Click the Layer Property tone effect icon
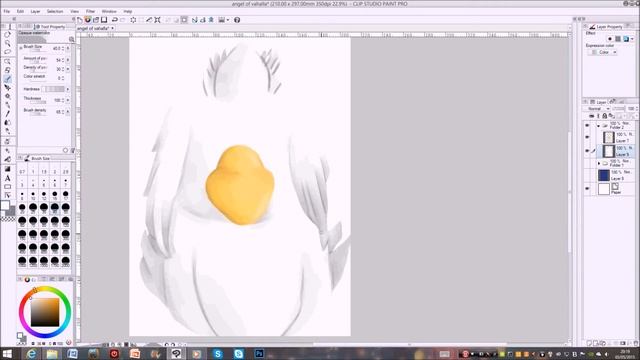The height and width of the screenshot is (360, 640). (x=618, y=39)
